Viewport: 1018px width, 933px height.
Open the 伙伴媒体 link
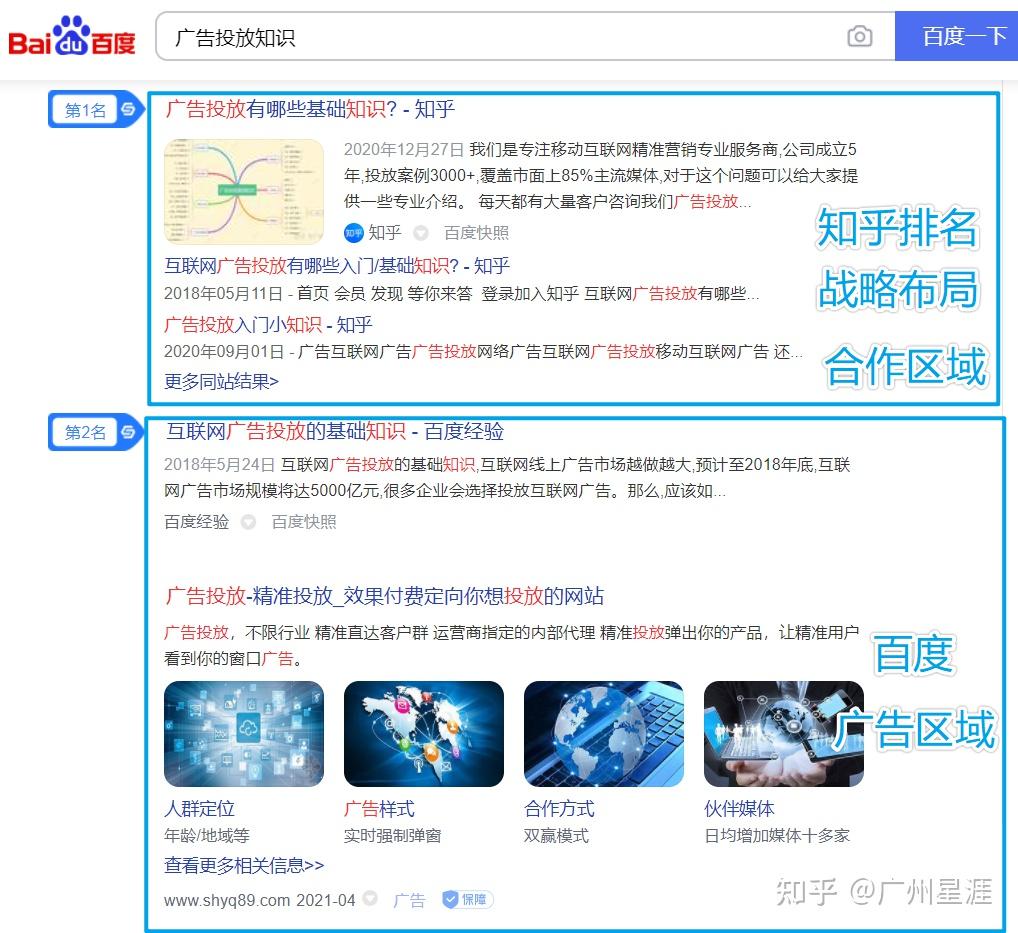[x=739, y=808]
